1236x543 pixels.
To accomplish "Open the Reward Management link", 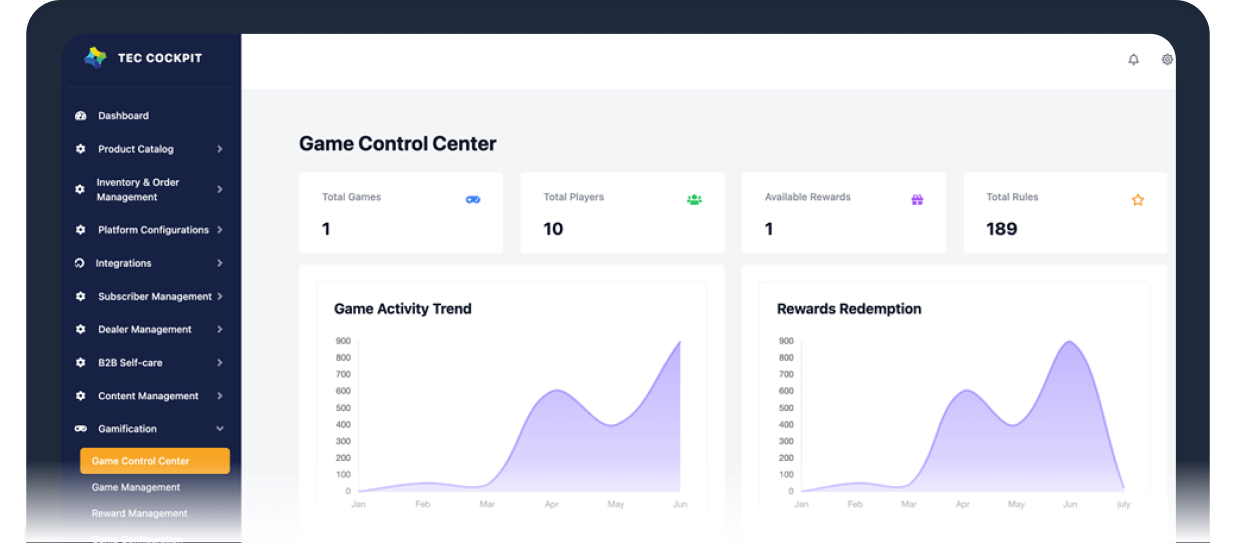I will click(139, 514).
